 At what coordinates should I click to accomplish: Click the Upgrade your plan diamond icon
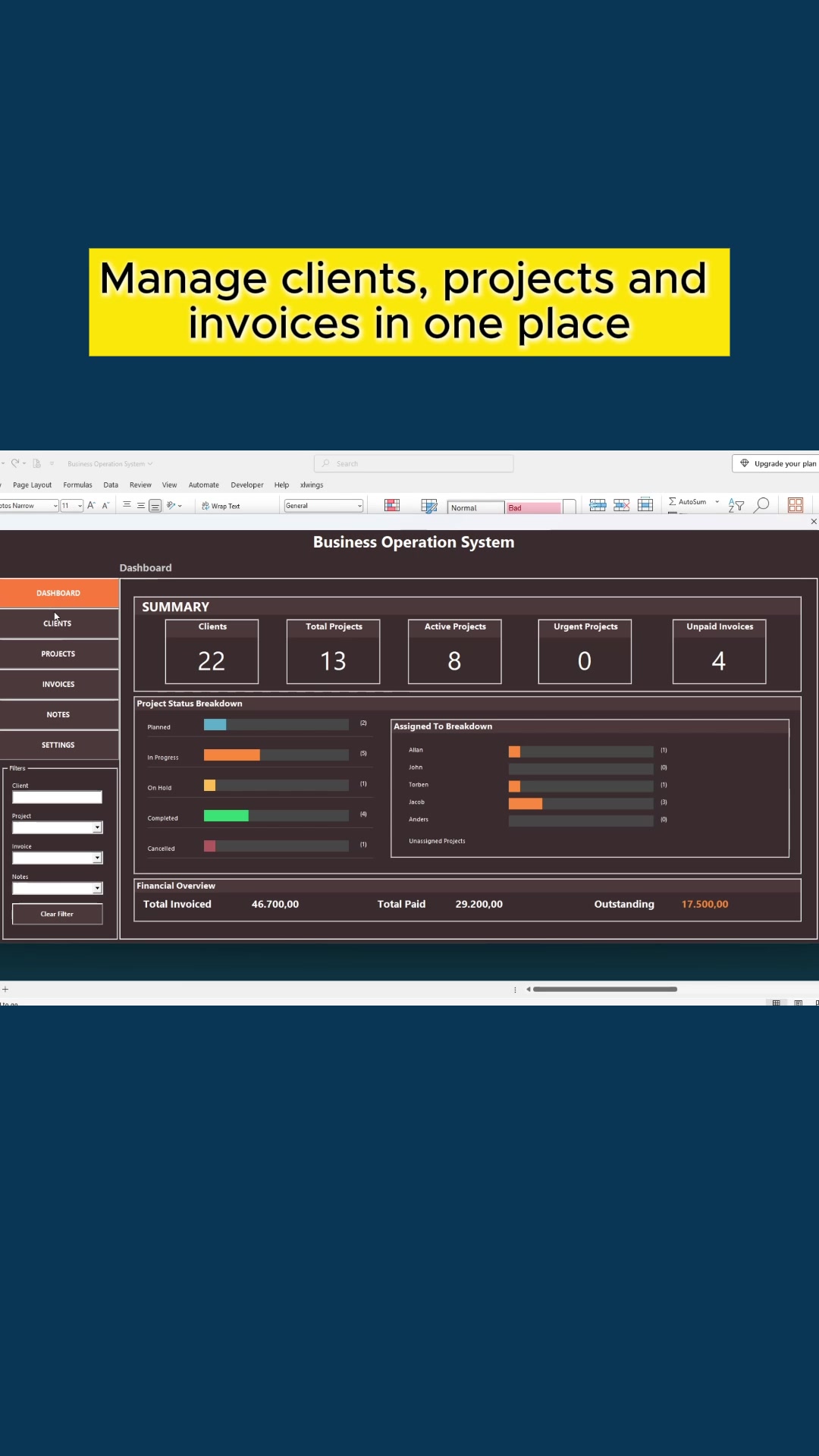[x=745, y=463]
